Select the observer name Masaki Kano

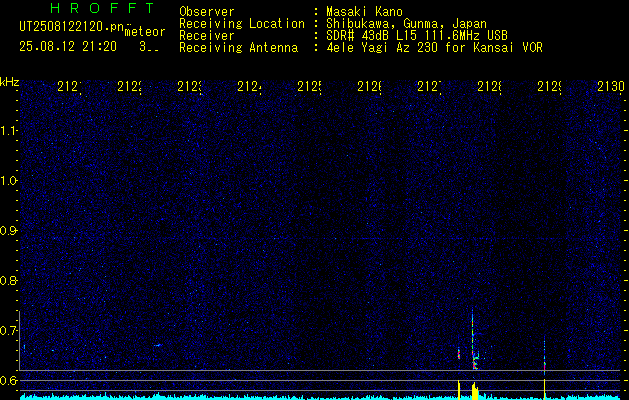(x=364, y=12)
